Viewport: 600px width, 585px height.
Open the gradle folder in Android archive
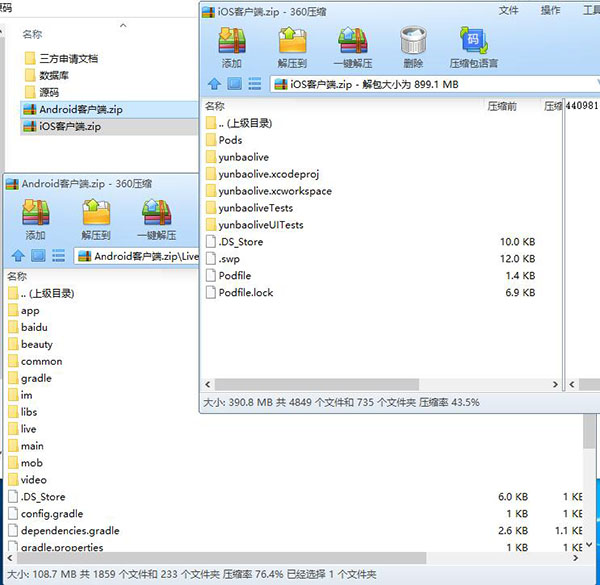(30, 378)
